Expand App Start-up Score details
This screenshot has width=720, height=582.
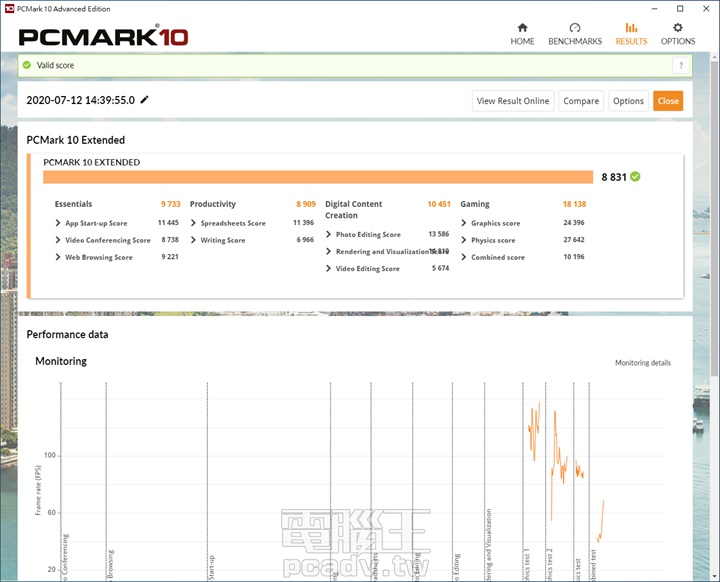(59, 223)
